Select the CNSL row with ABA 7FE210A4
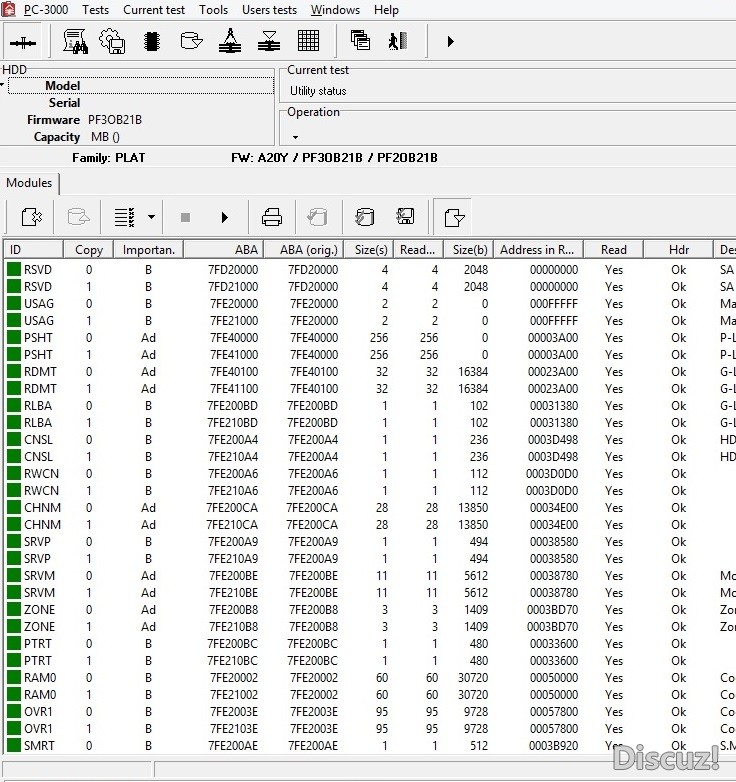Screen dimensions: 736x782 [x=369, y=457]
